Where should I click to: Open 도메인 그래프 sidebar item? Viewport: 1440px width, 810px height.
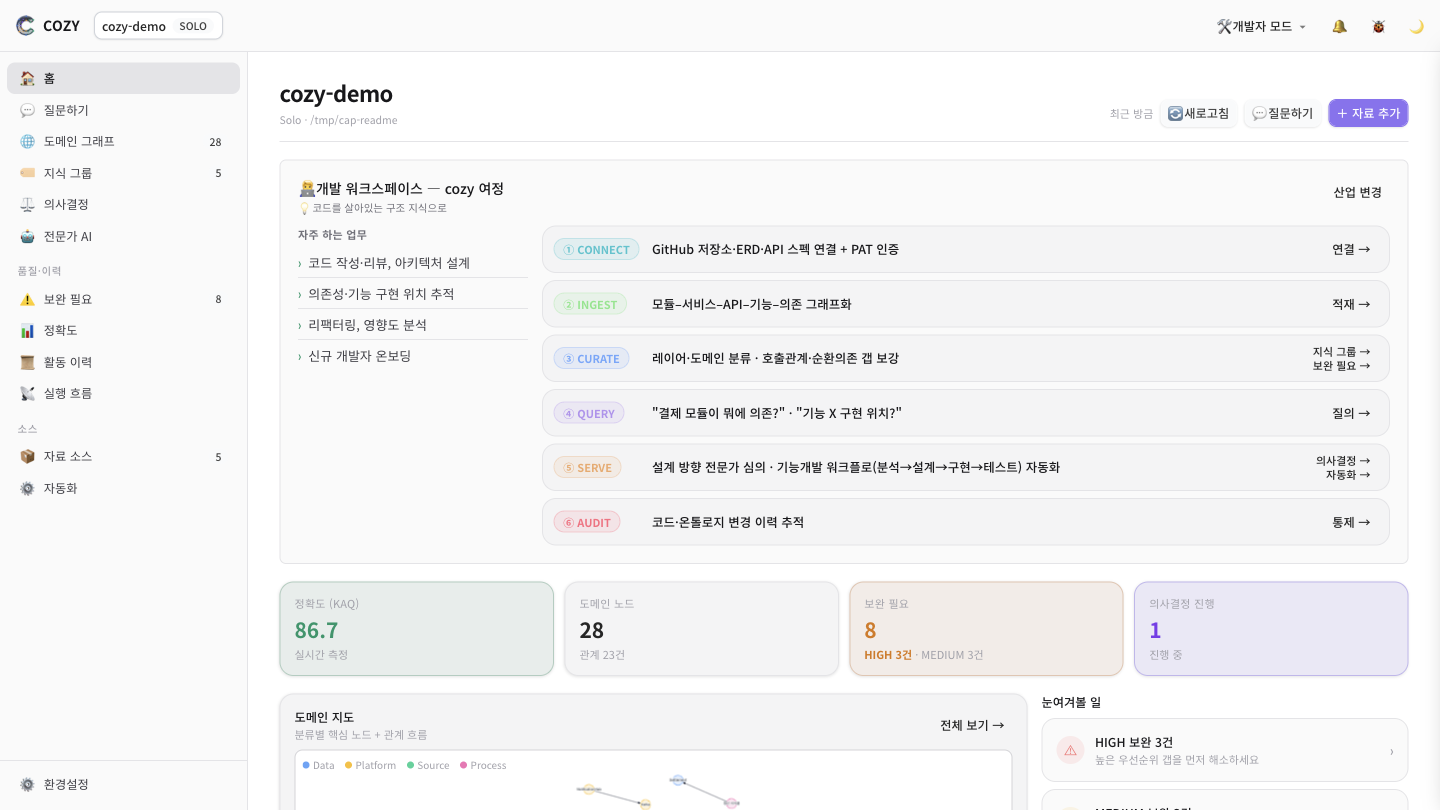click(x=123, y=141)
